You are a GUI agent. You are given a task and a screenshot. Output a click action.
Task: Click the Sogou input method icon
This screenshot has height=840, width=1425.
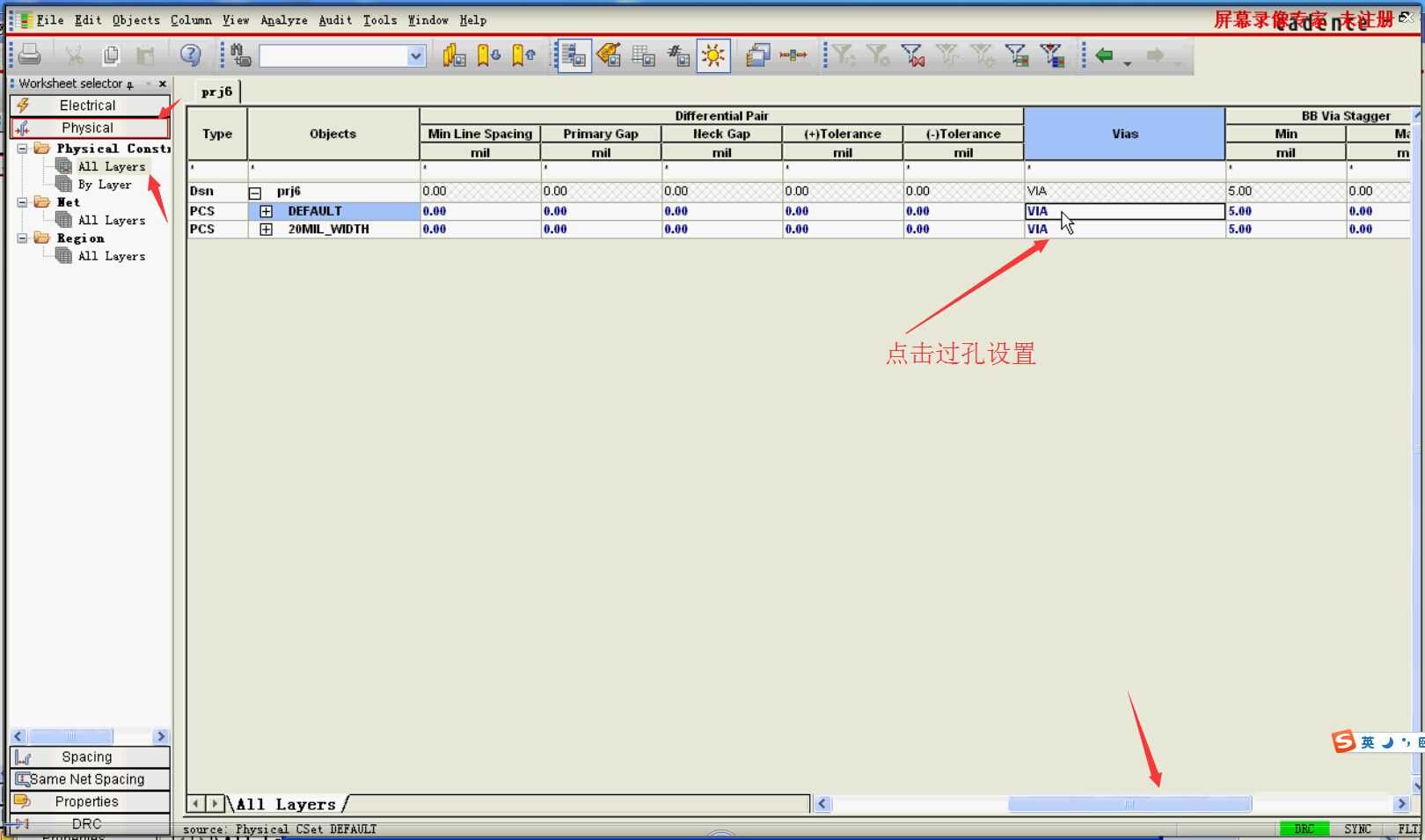pos(1343,741)
